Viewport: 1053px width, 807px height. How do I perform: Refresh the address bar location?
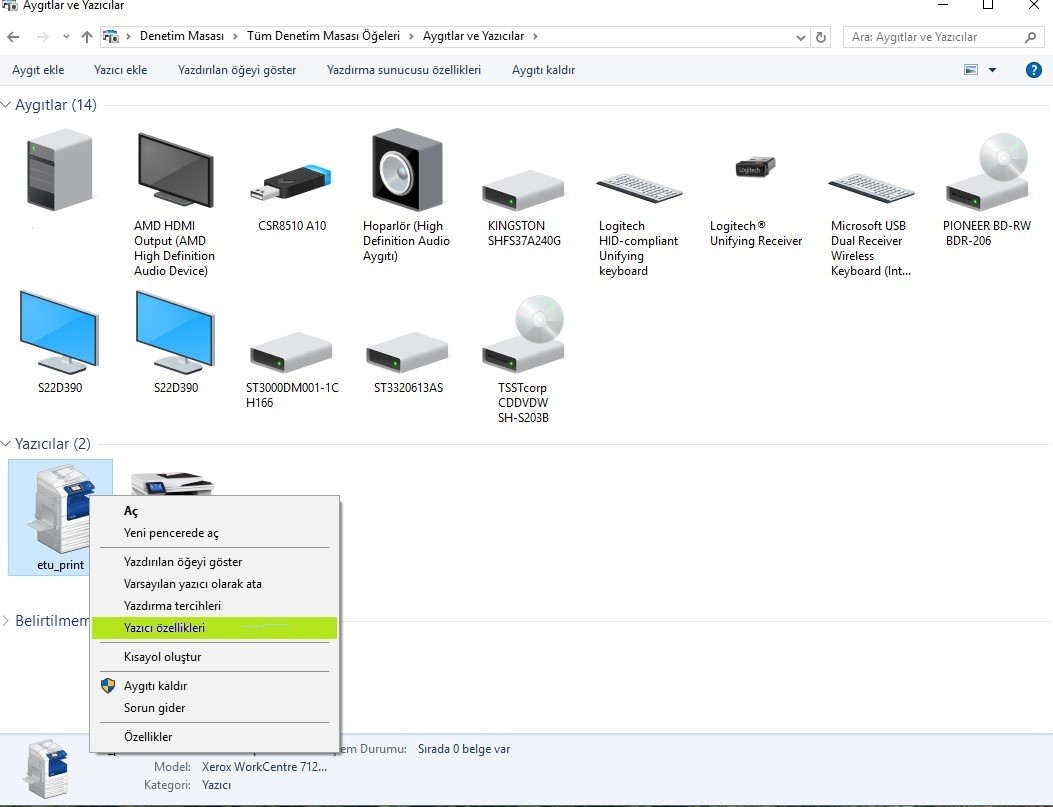822,37
